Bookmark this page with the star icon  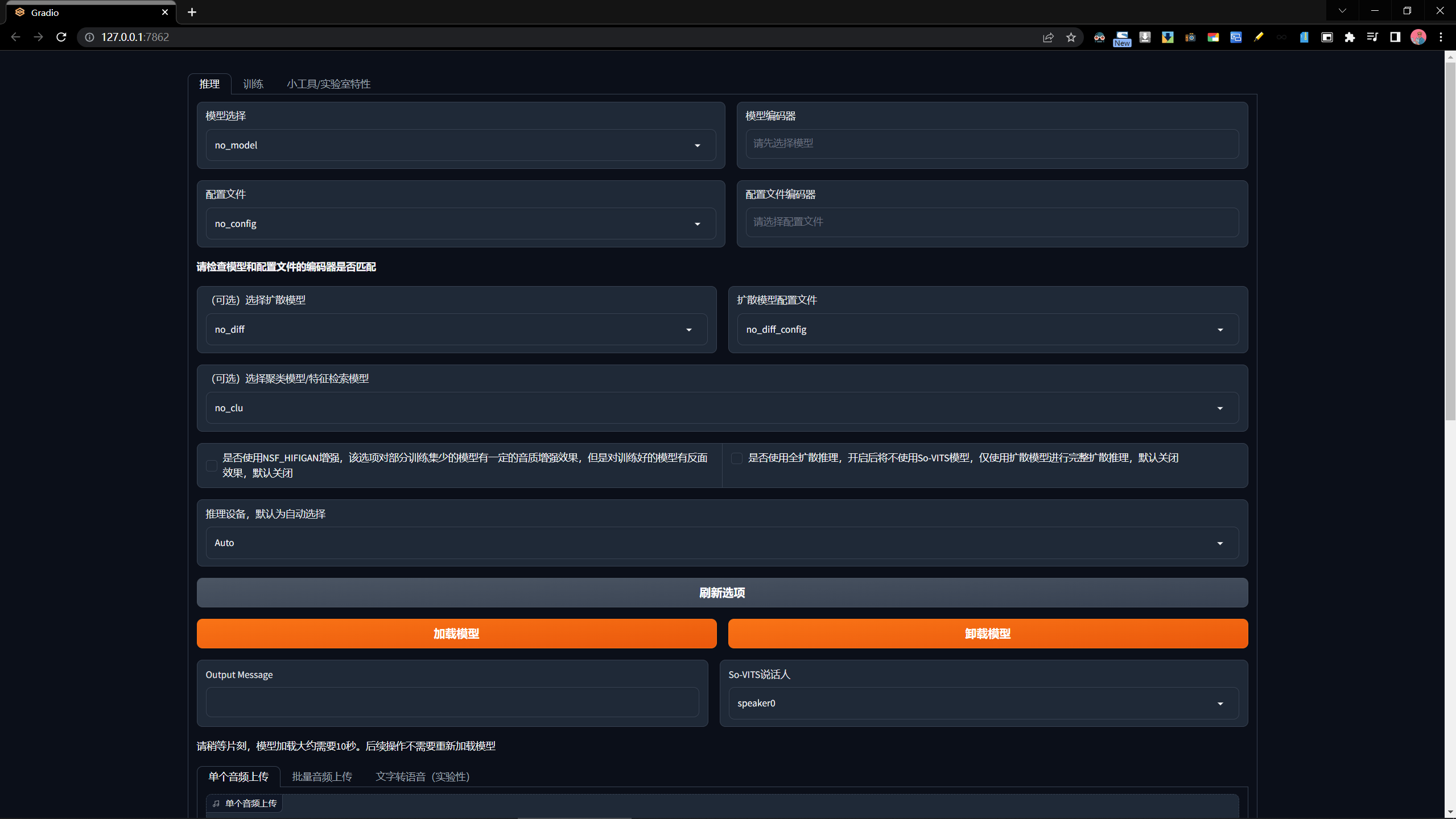click(1071, 37)
